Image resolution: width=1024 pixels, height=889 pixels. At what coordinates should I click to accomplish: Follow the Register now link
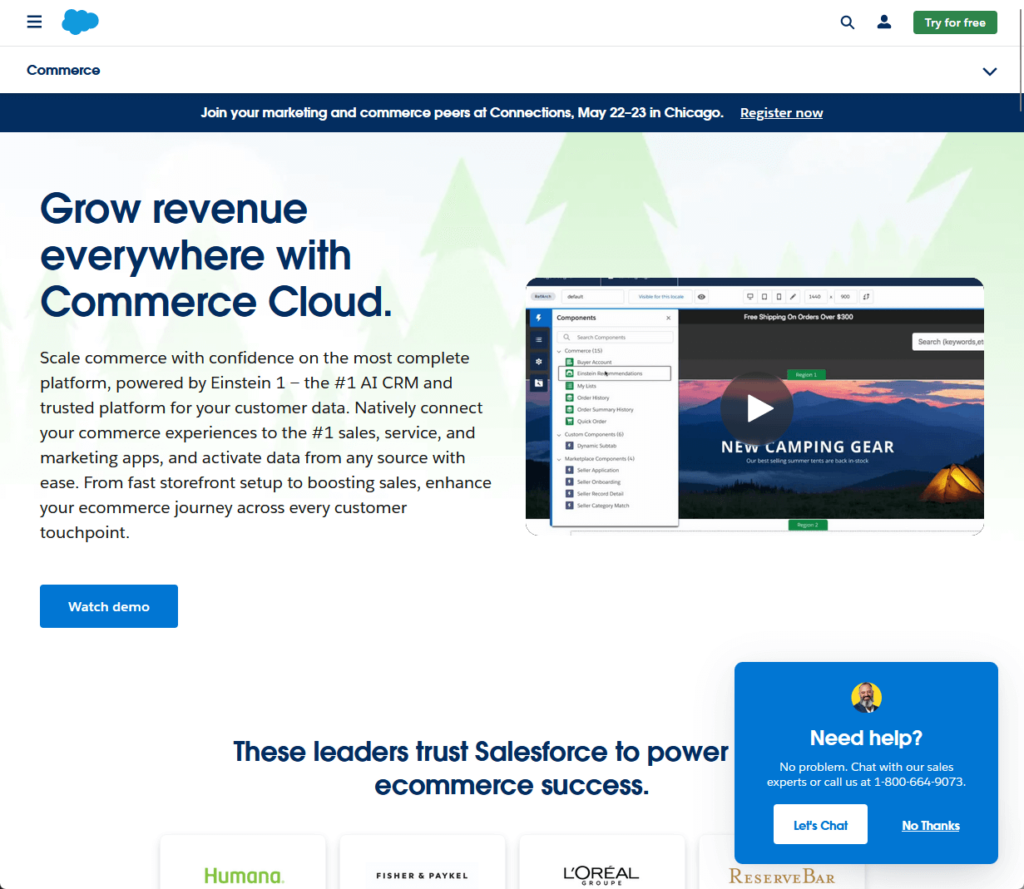[x=781, y=113]
